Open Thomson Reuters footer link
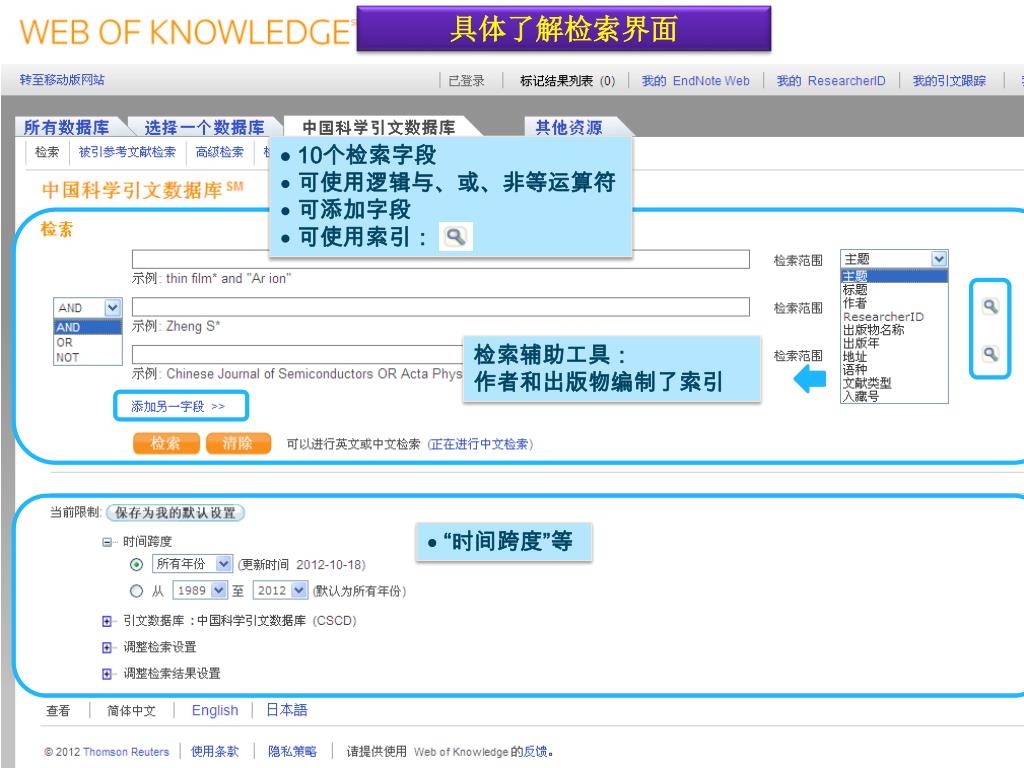 [x=126, y=752]
